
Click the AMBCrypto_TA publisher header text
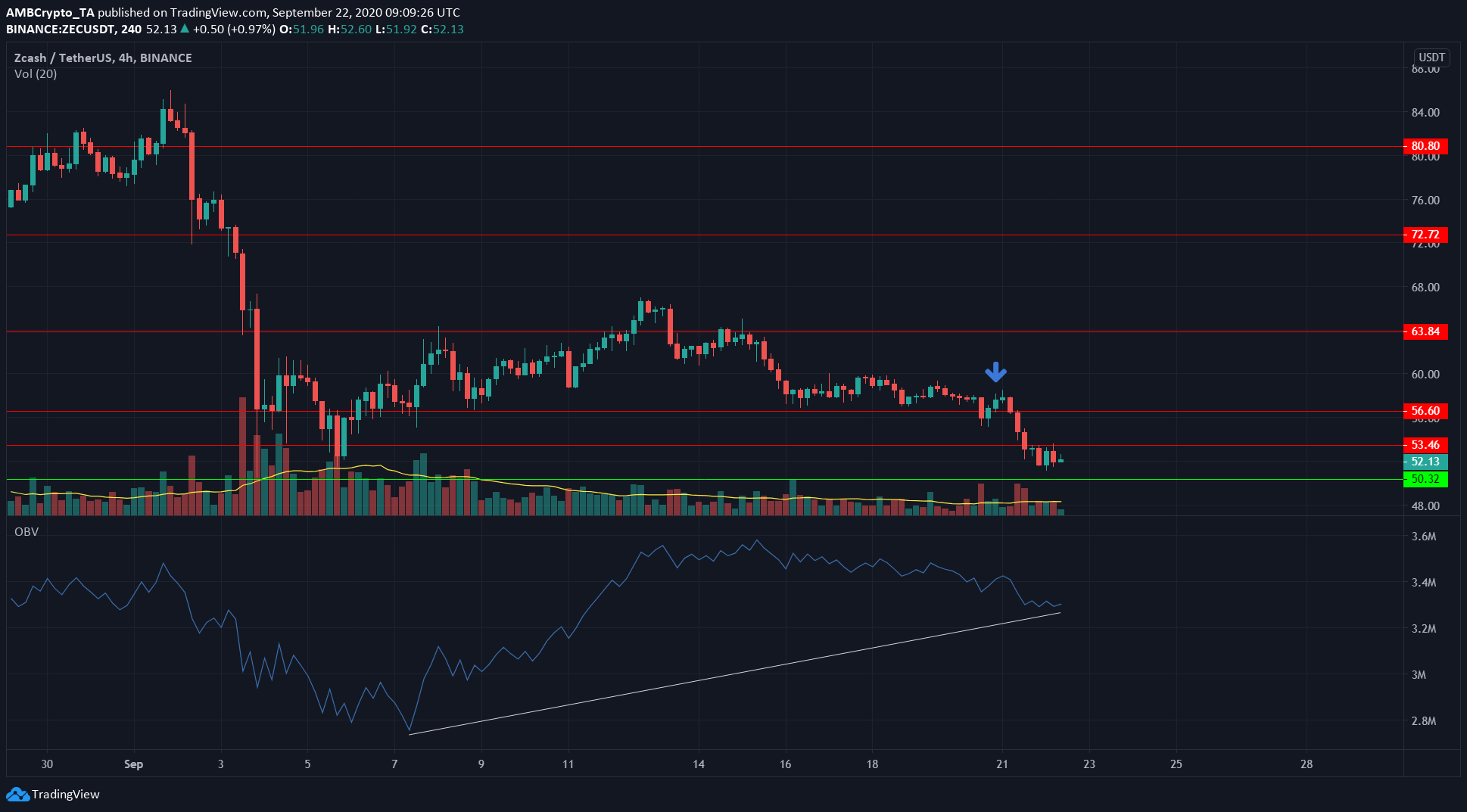point(51,13)
